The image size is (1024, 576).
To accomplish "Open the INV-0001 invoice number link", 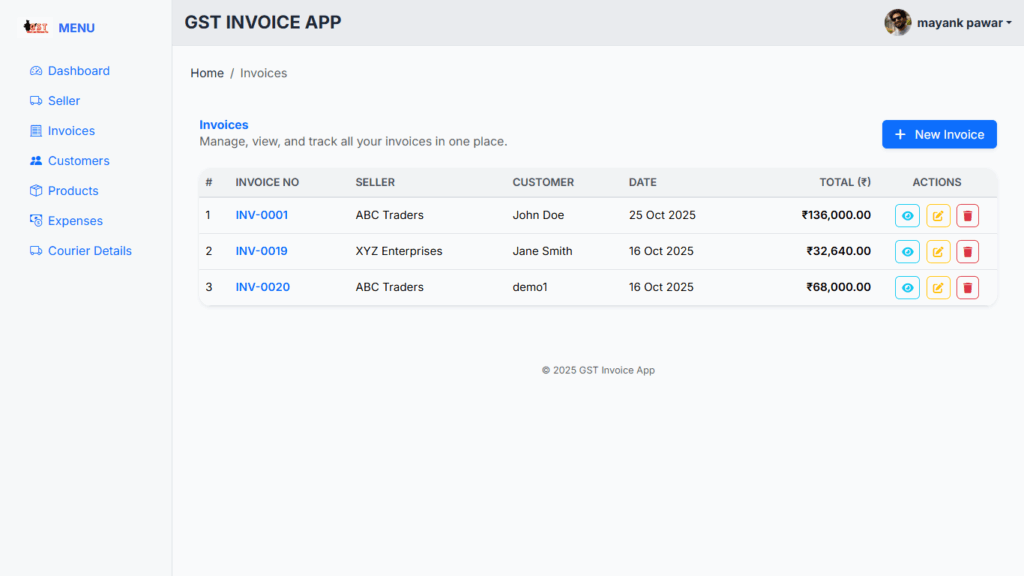I will click(261, 215).
